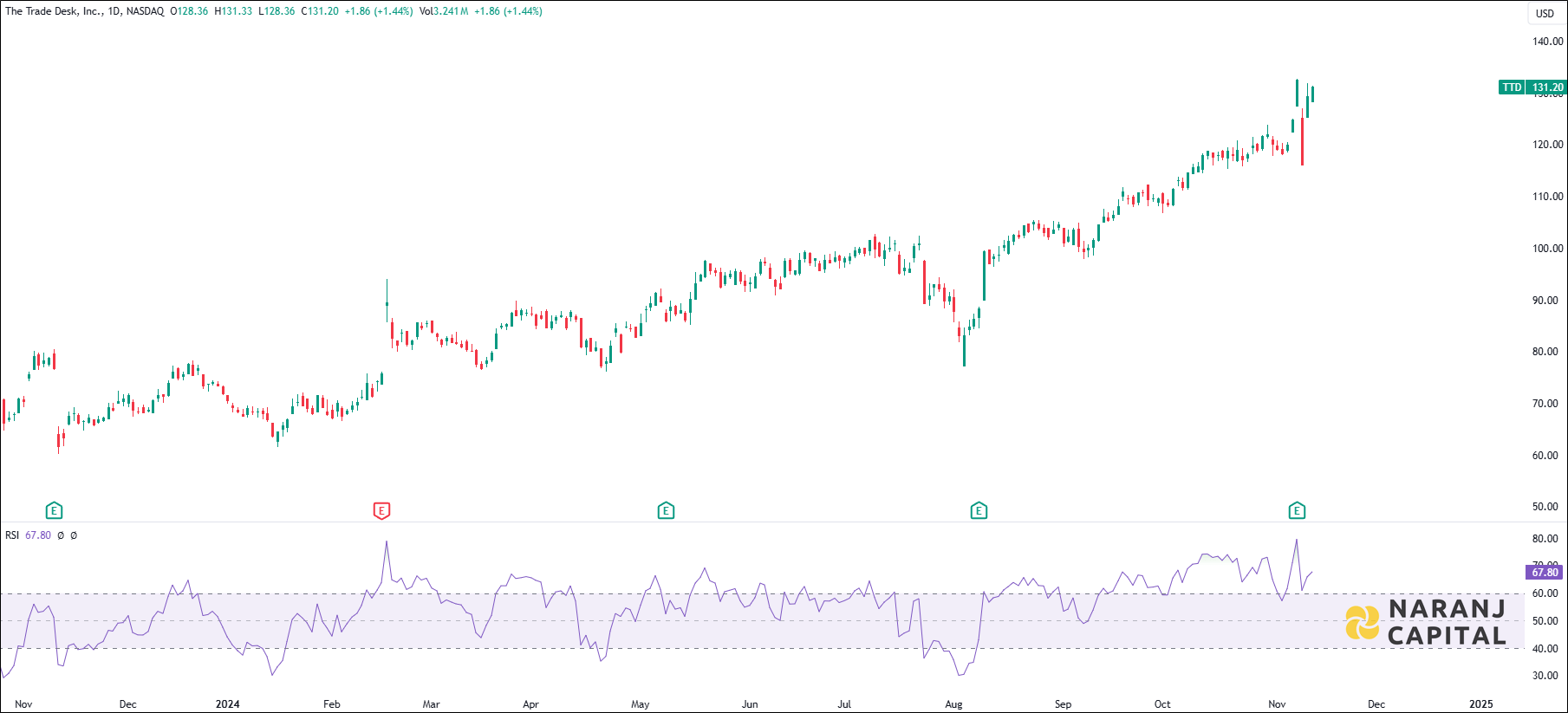Click the 100.00 level on price axis
Screen dimensions: 1568x713
[1547, 249]
